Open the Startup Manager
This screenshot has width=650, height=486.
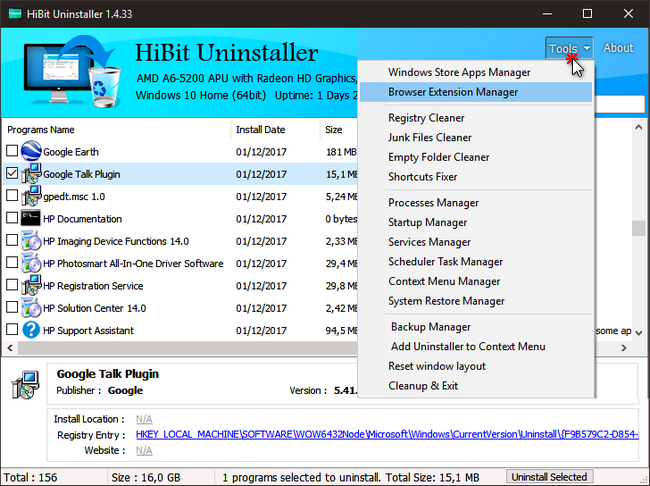coord(476,222)
